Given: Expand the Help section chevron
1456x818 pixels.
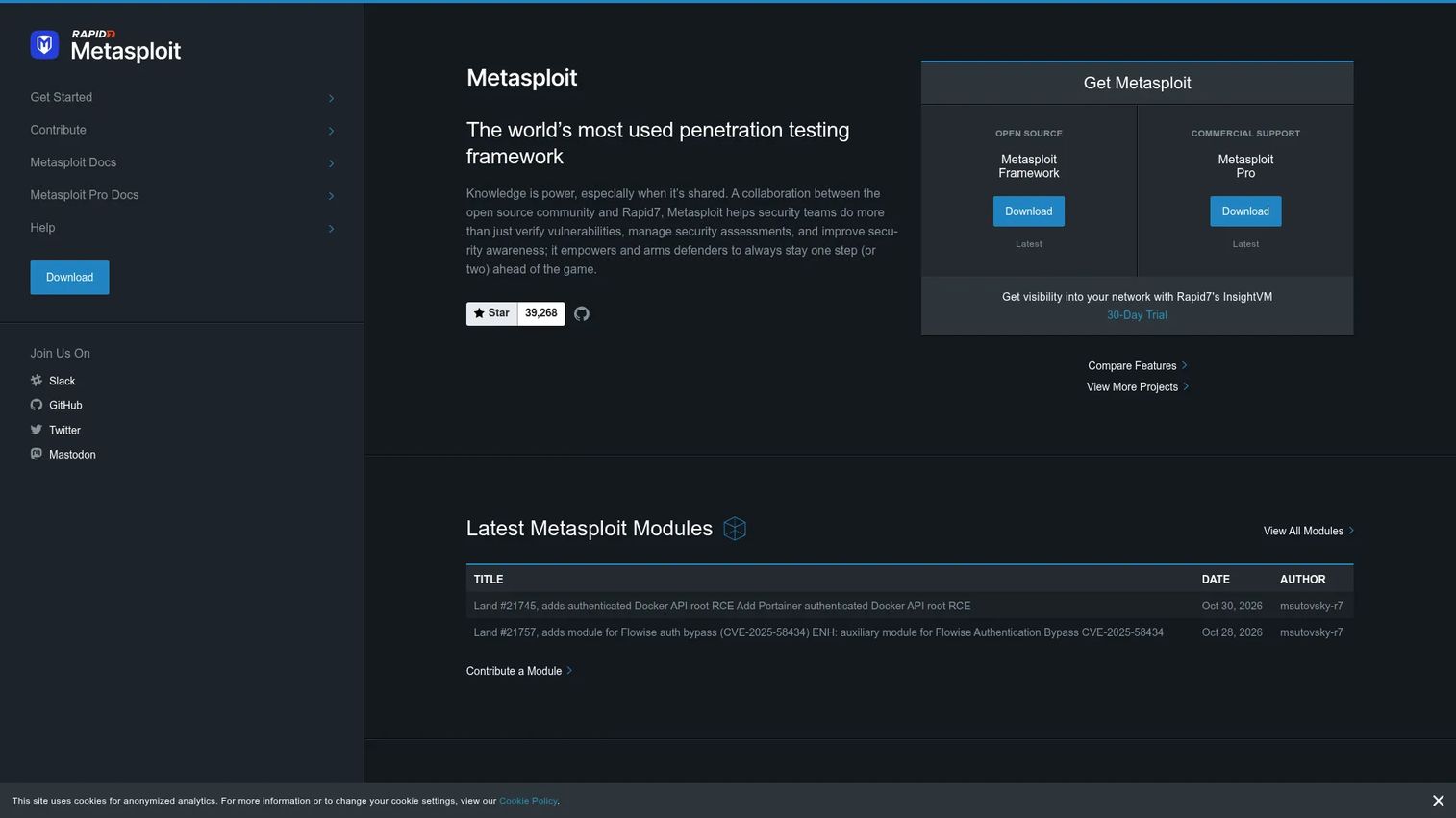Looking at the screenshot, I should [x=331, y=229].
